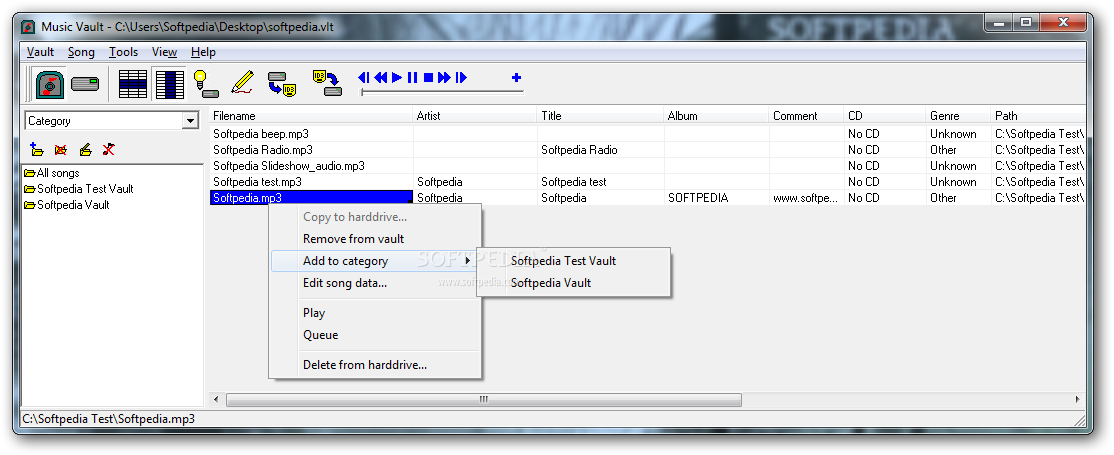
Task: Select the Softpedia test.mp3 file
Action: click(x=257, y=182)
